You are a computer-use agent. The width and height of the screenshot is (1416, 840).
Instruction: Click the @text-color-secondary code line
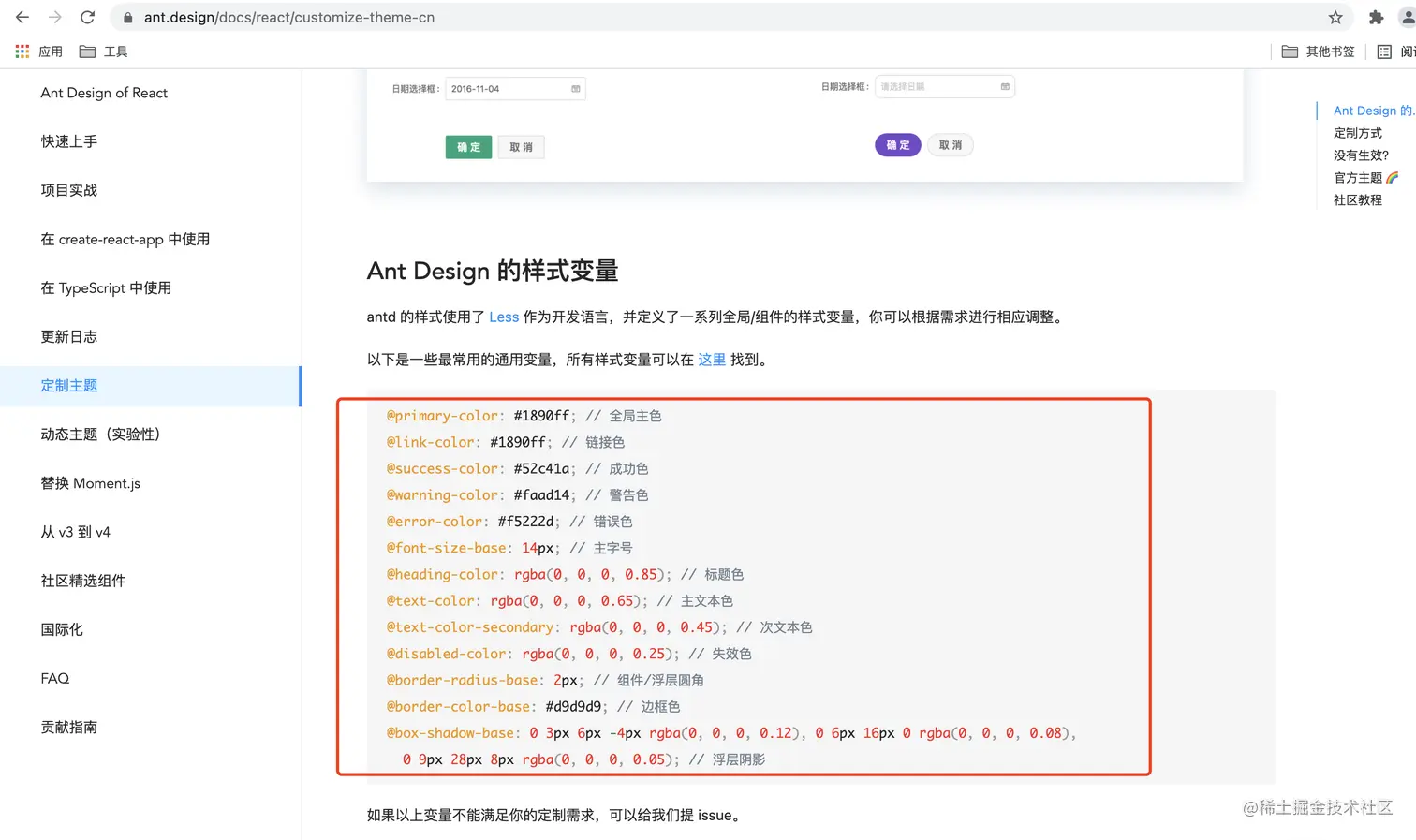[599, 627]
